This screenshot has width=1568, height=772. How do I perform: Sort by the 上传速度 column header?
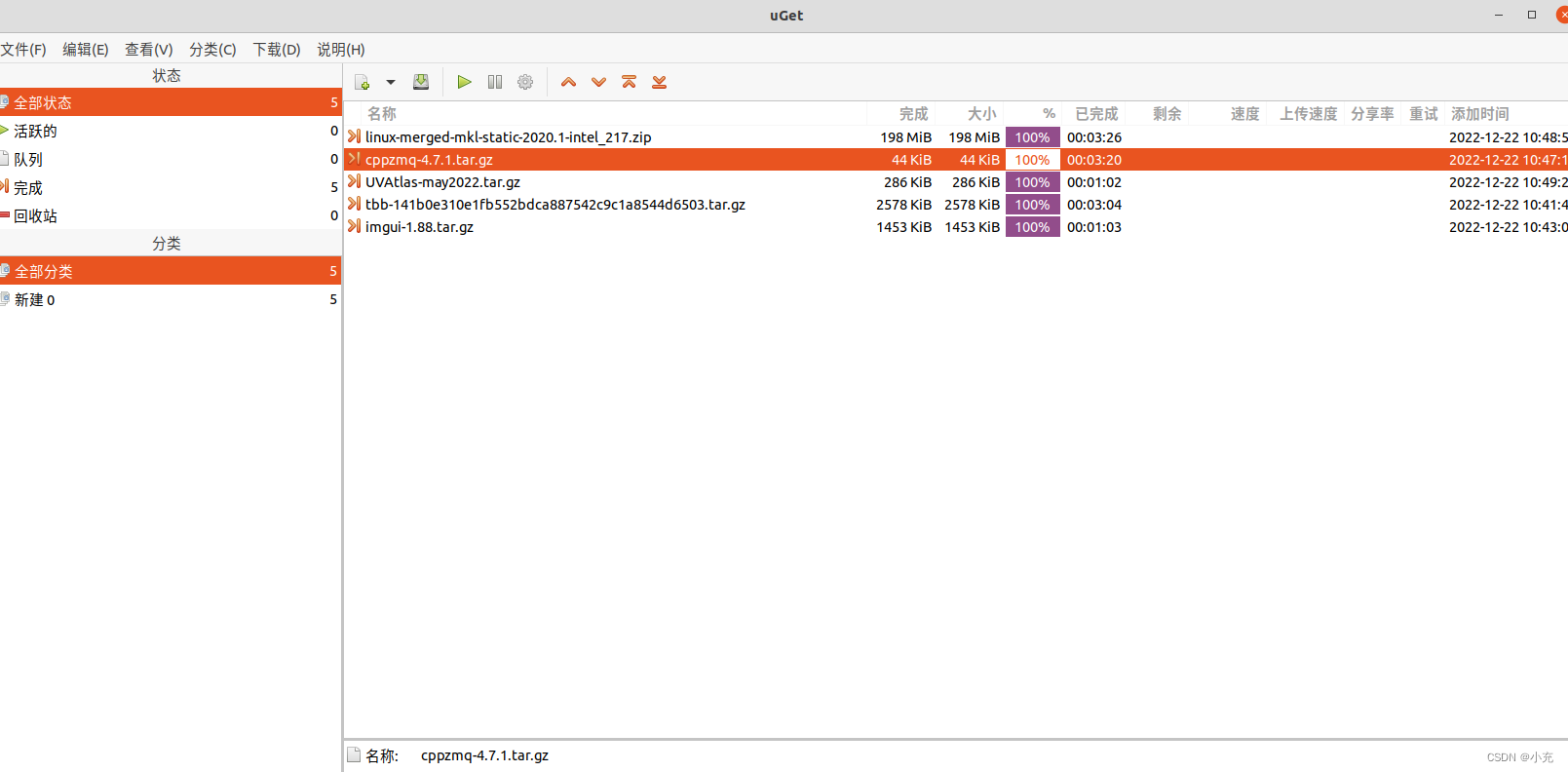click(1308, 114)
